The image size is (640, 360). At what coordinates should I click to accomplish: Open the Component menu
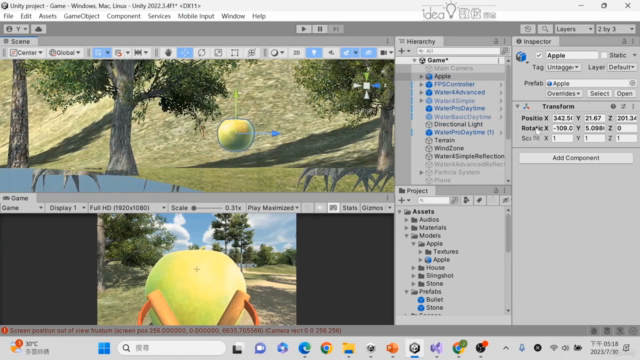[x=123, y=16]
